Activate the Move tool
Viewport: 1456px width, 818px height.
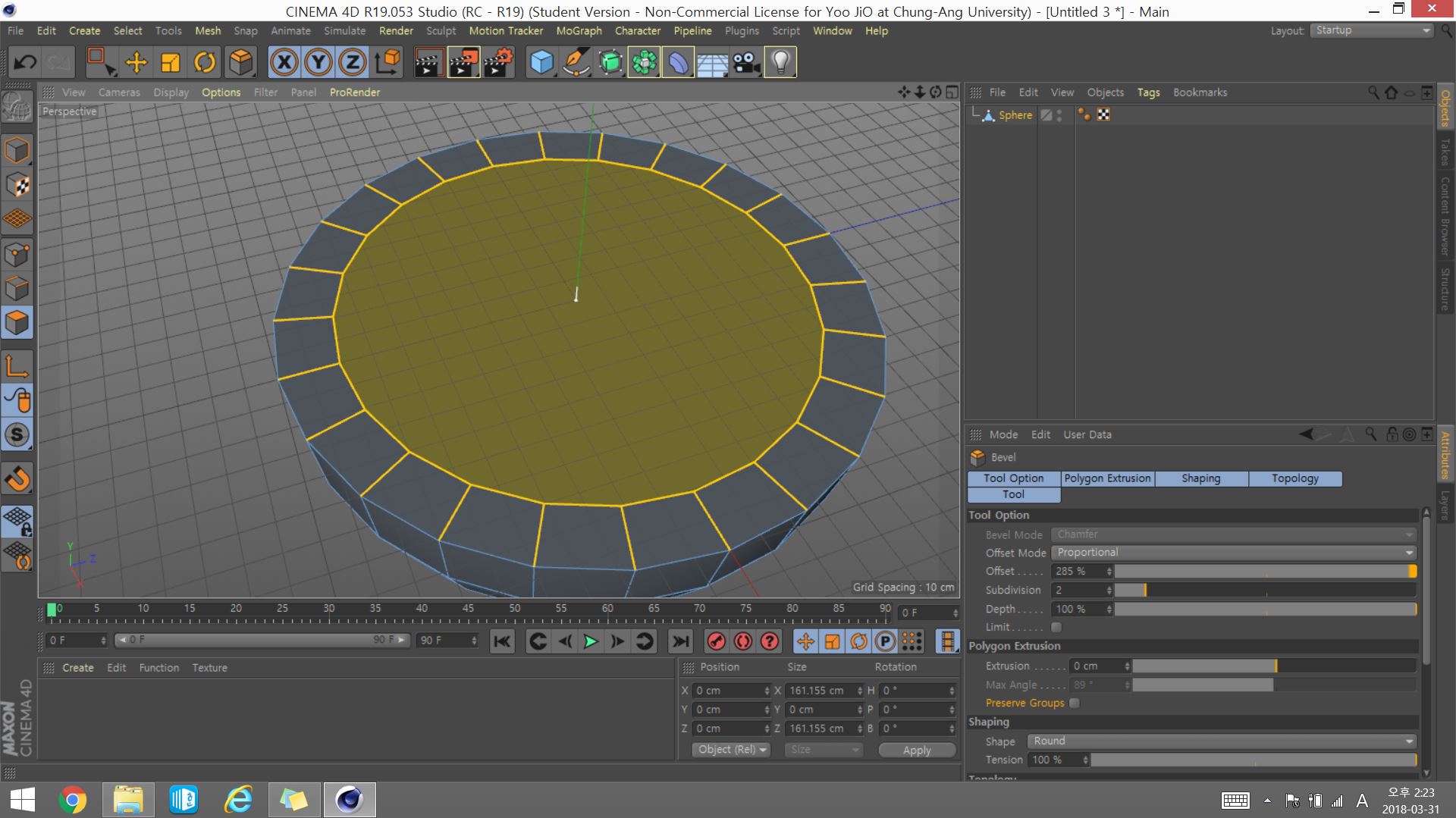click(136, 62)
